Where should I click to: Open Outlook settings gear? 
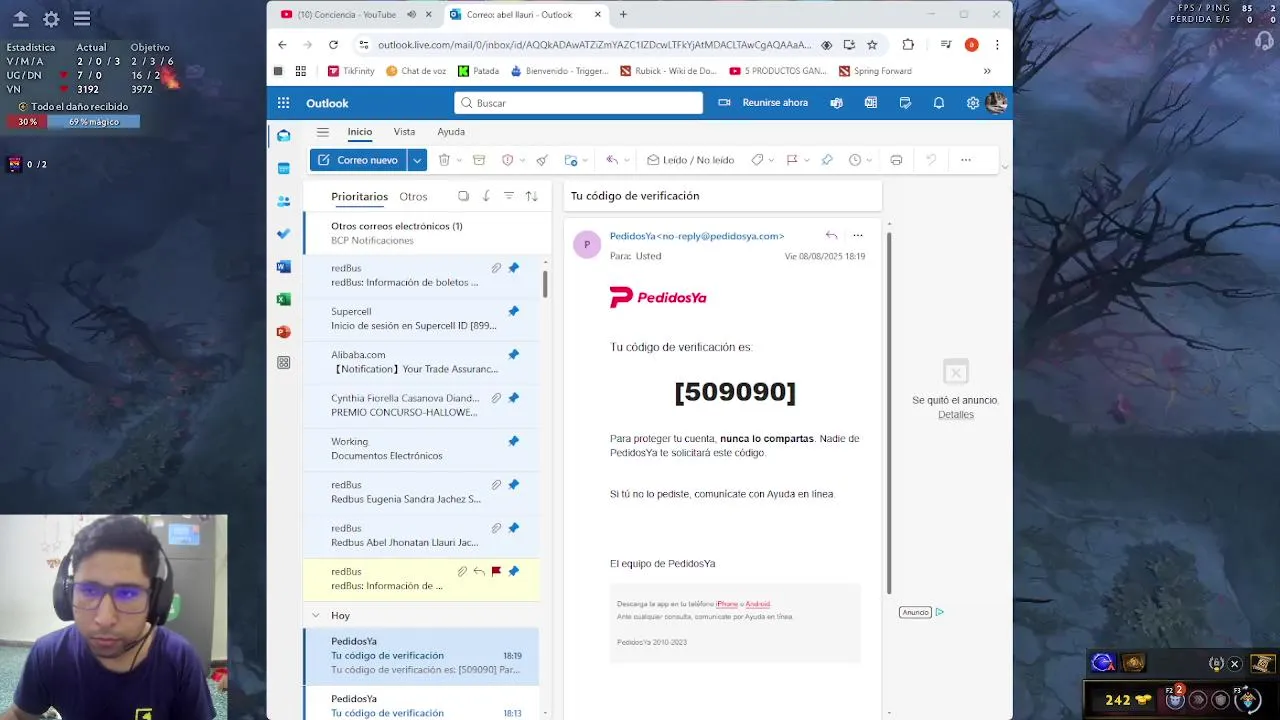pyautogui.click(x=973, y=103)
